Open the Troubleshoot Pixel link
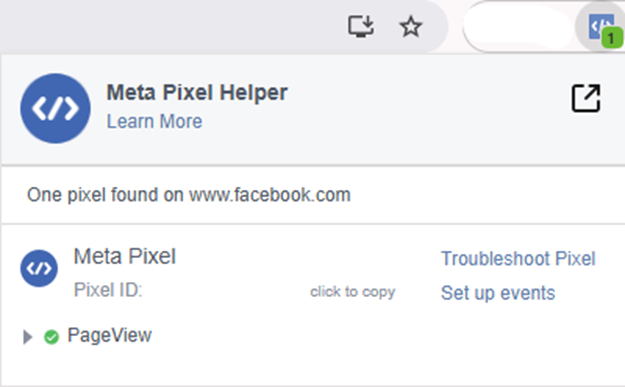Image resolution: width=625 pixels, height=387 pixels. tap(518, 259)
